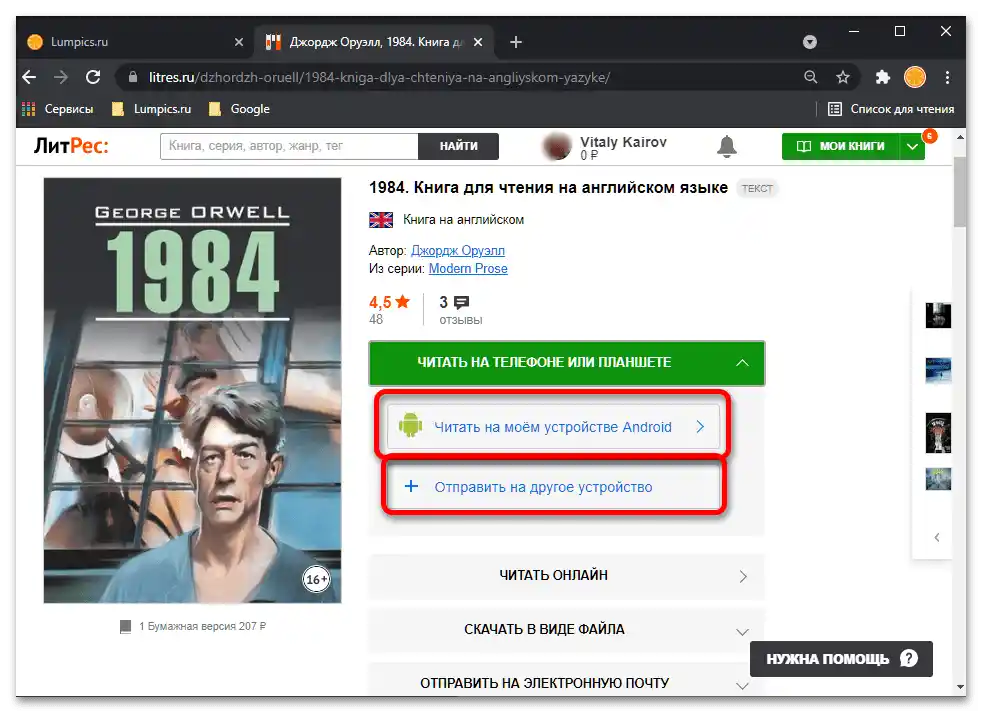Image resolution: width=982 pixels, height=713 pixels.
Task: Click the scrollbar down arrow
Action: [960, 687]
